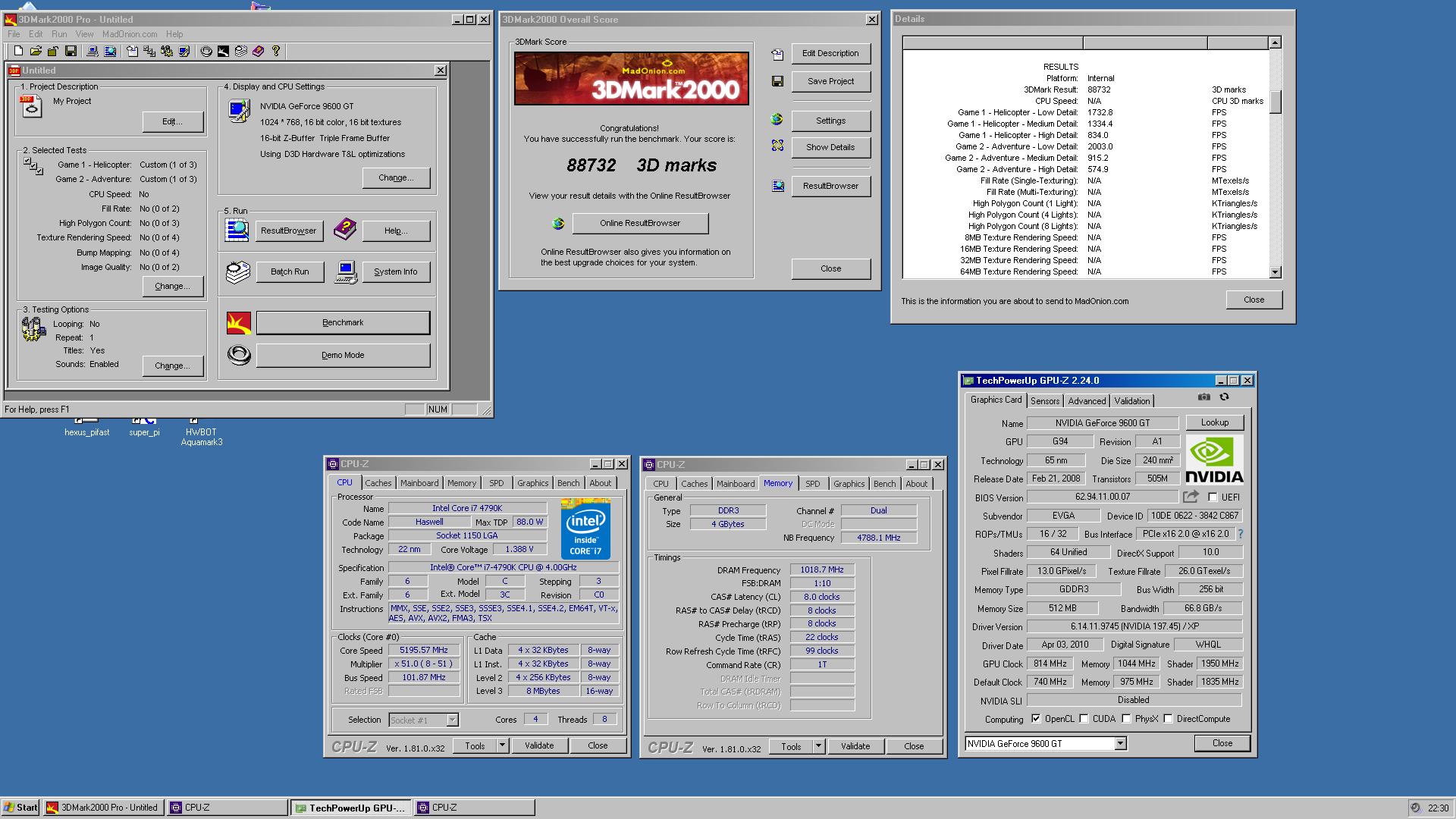Viewport: 1456px width, 819px height.
Task: Click the black Benchmark toolbar icon
Action: pyautogui.click(x=223, y=51)
